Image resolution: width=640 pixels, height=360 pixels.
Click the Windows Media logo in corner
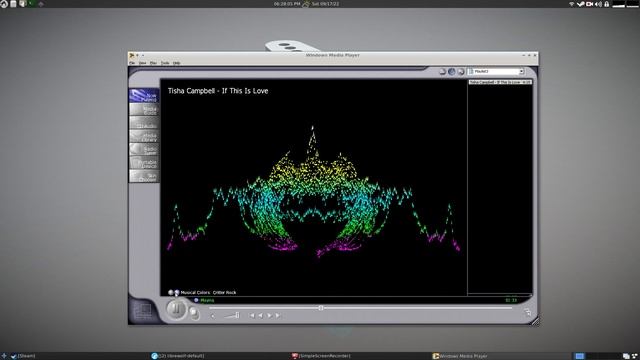click(x=143, y=311)
